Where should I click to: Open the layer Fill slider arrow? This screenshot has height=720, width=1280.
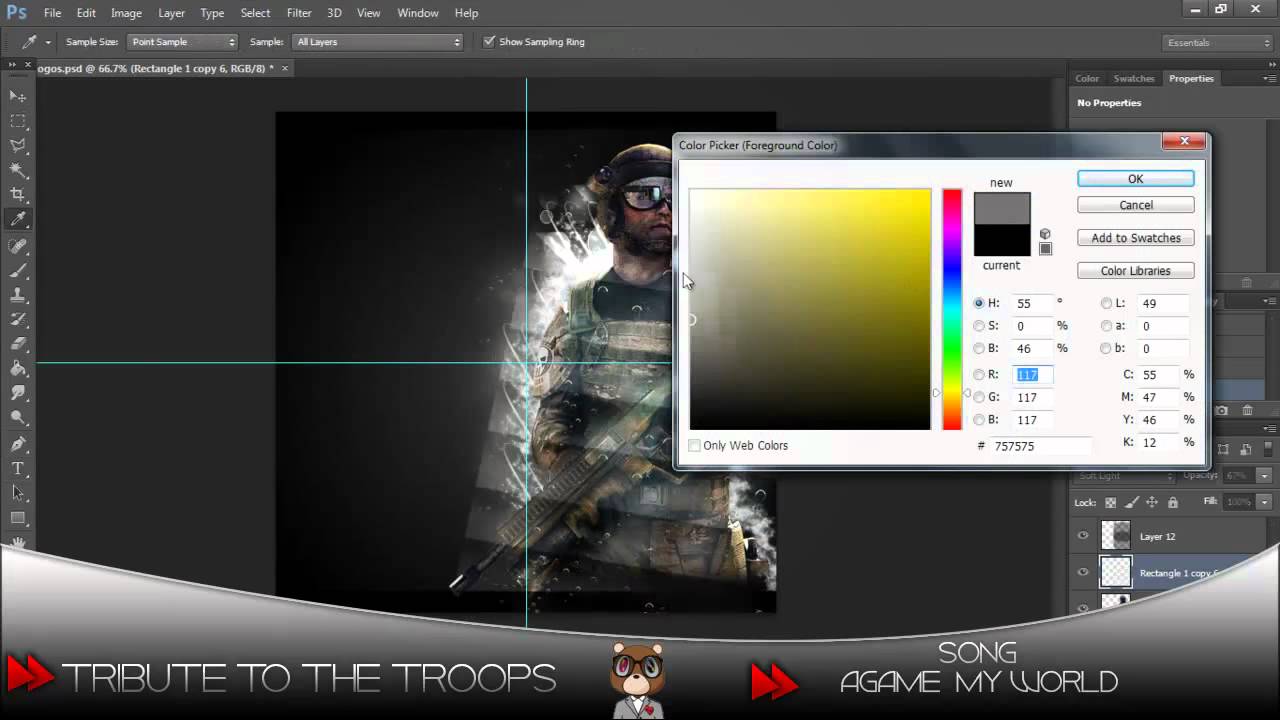point(1264,502)
